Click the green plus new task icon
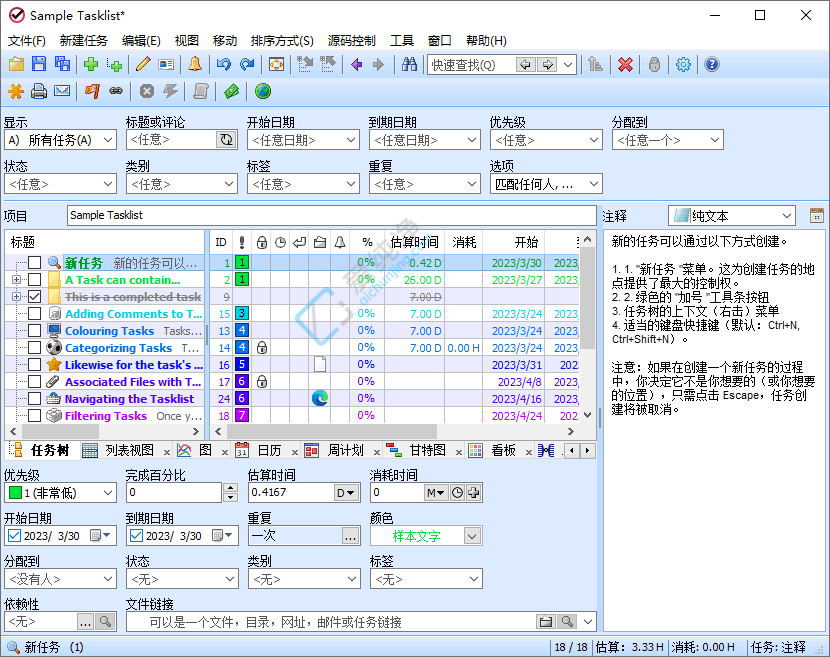This screenshot has height=657, width=830. [91, 65]
